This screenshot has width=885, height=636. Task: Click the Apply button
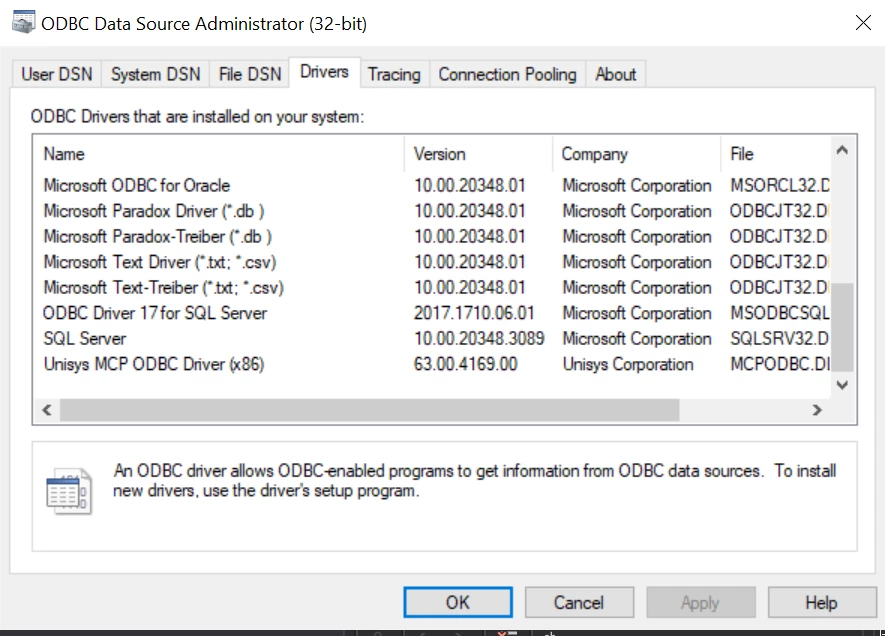click(x=700, y=602)
